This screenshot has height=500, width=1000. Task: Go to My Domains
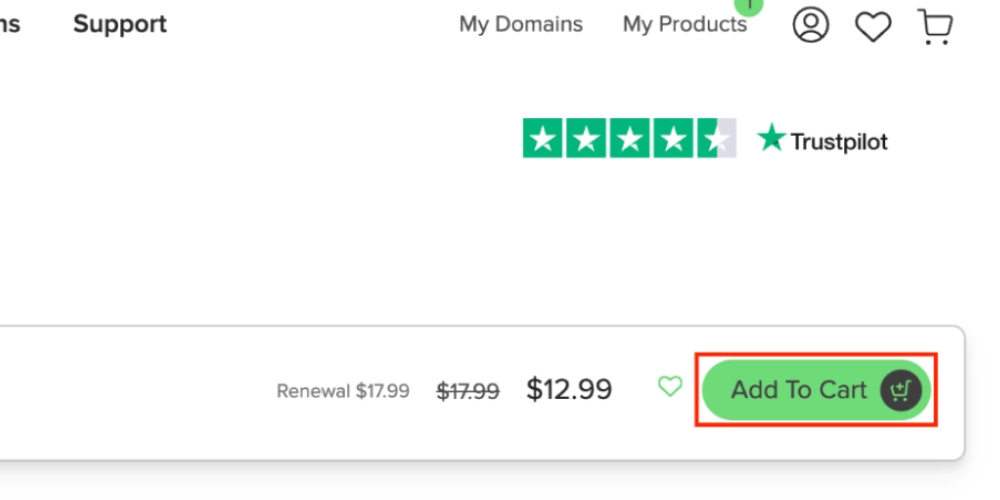(521, 25)
